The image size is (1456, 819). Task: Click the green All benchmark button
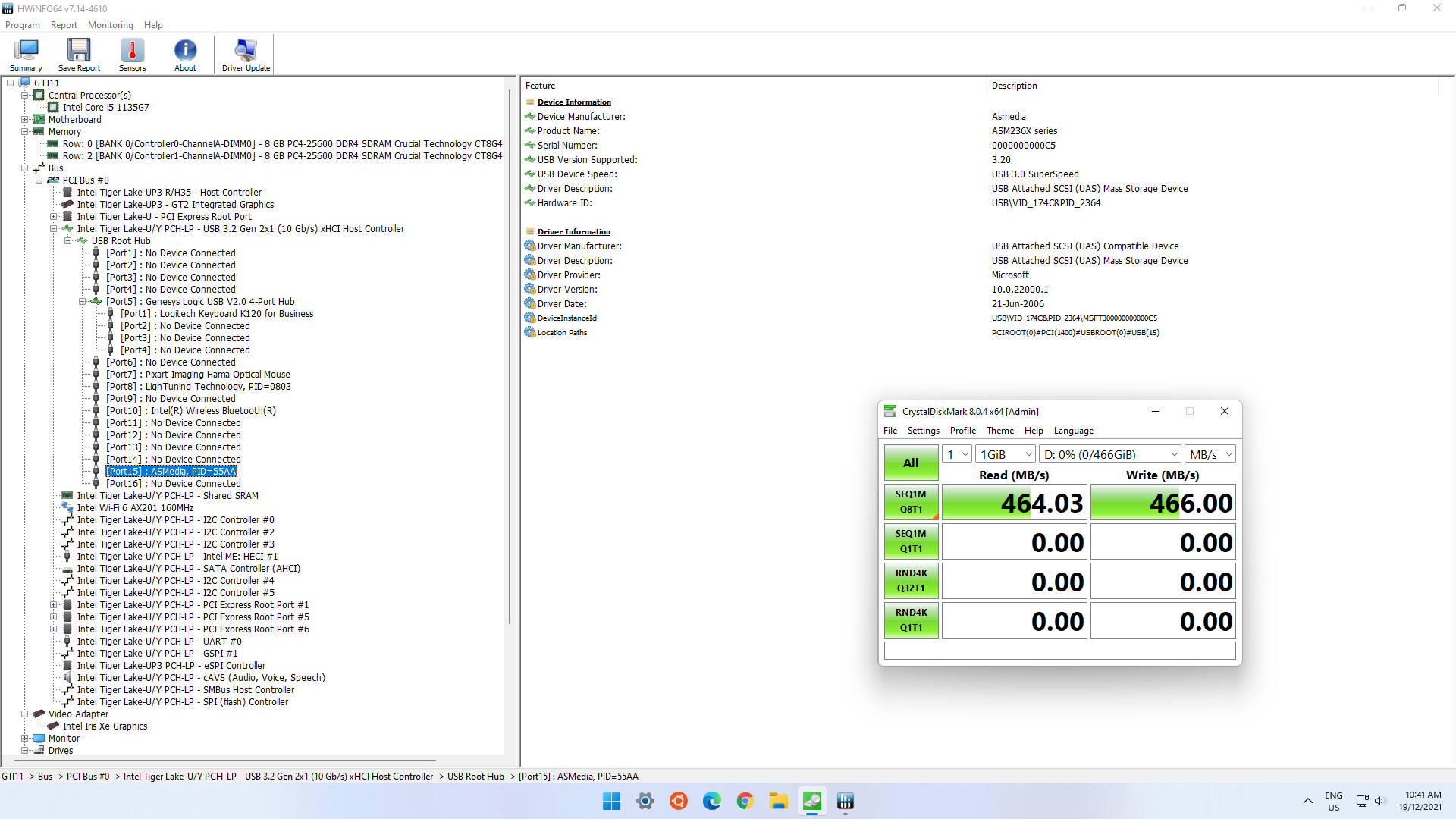[x=911, y=463]
